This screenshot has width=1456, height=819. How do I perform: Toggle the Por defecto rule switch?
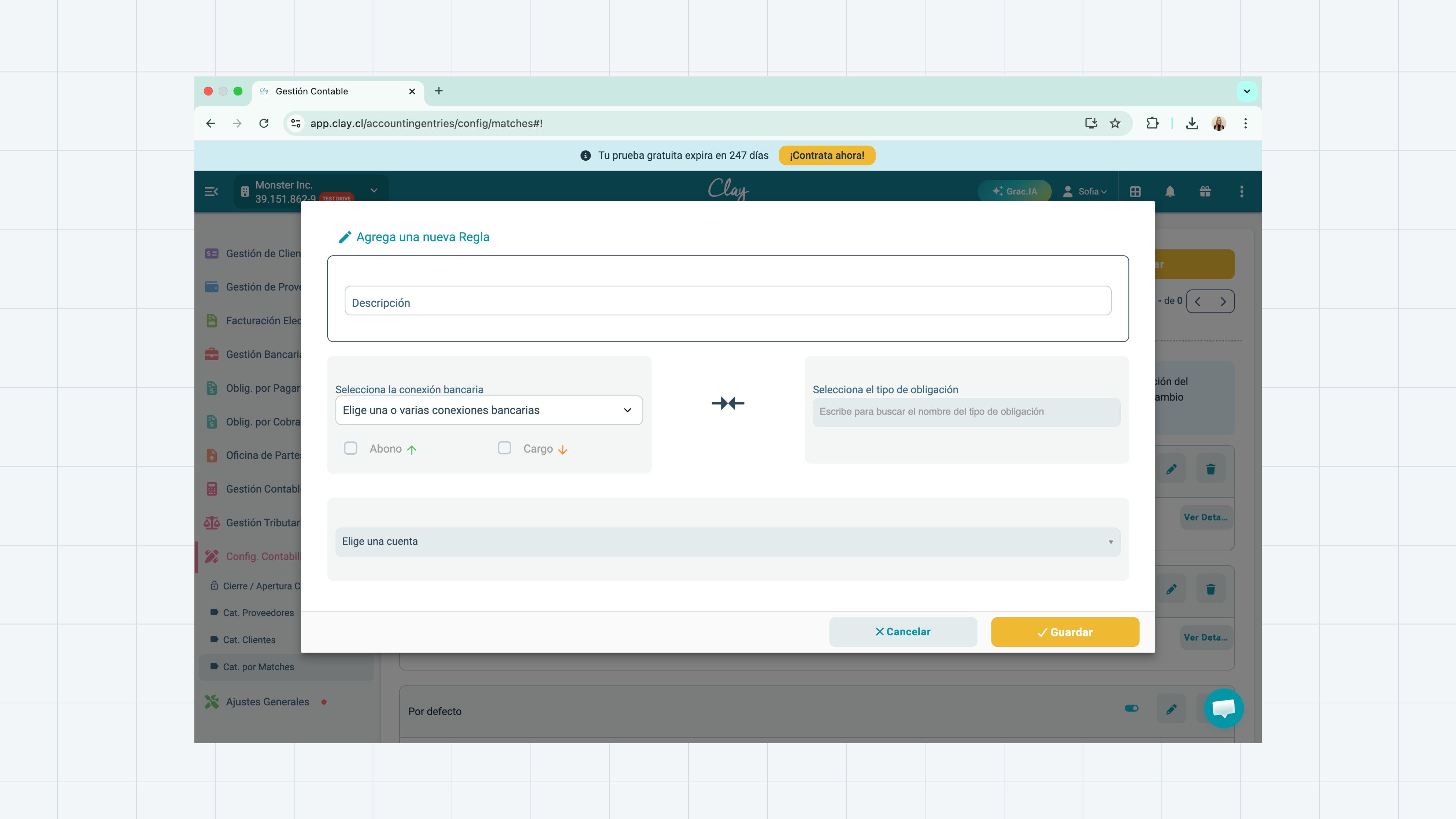(x=1131, y=708)
